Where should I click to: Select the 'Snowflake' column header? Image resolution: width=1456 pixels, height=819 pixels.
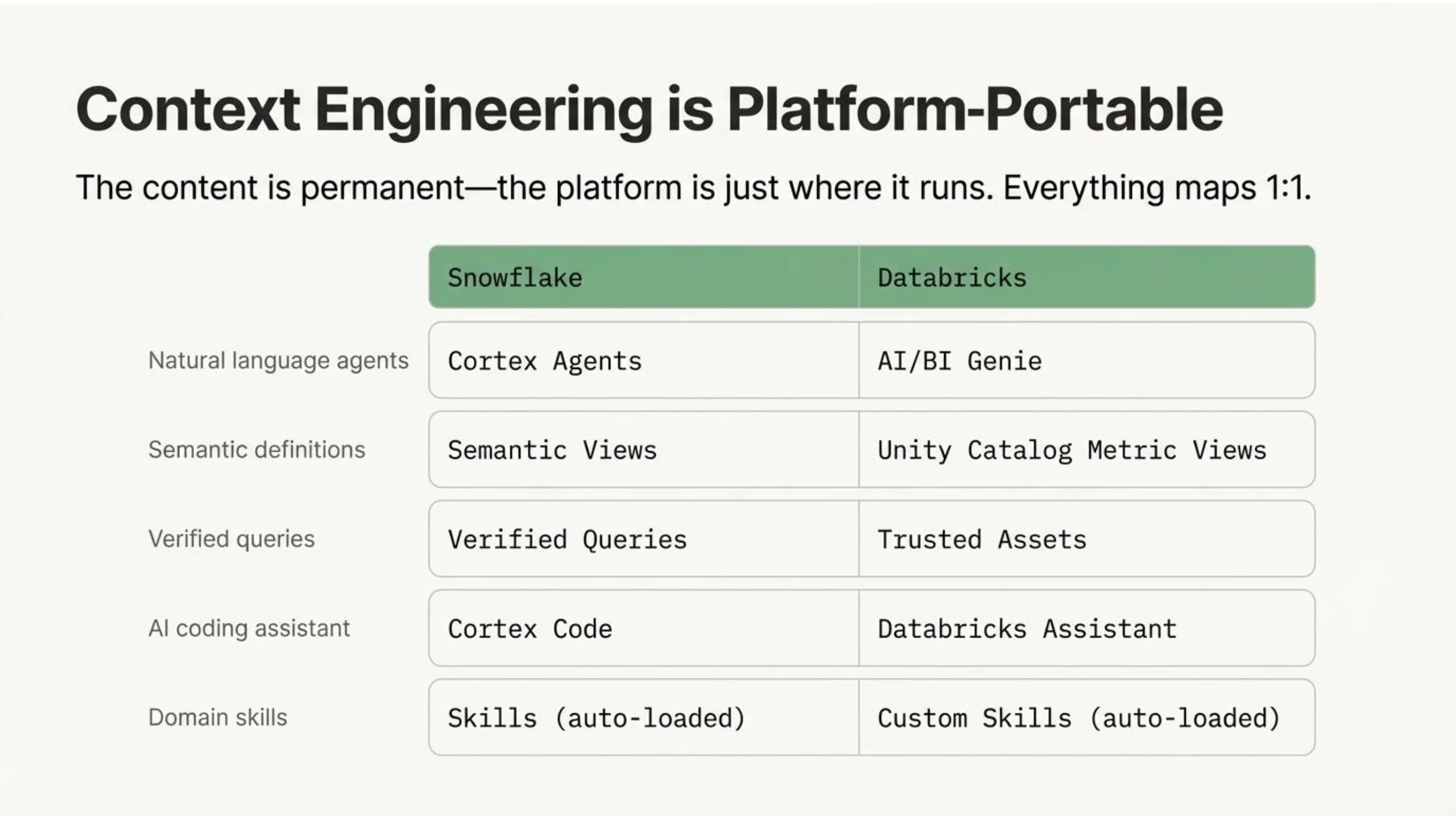tap(644, 277)
